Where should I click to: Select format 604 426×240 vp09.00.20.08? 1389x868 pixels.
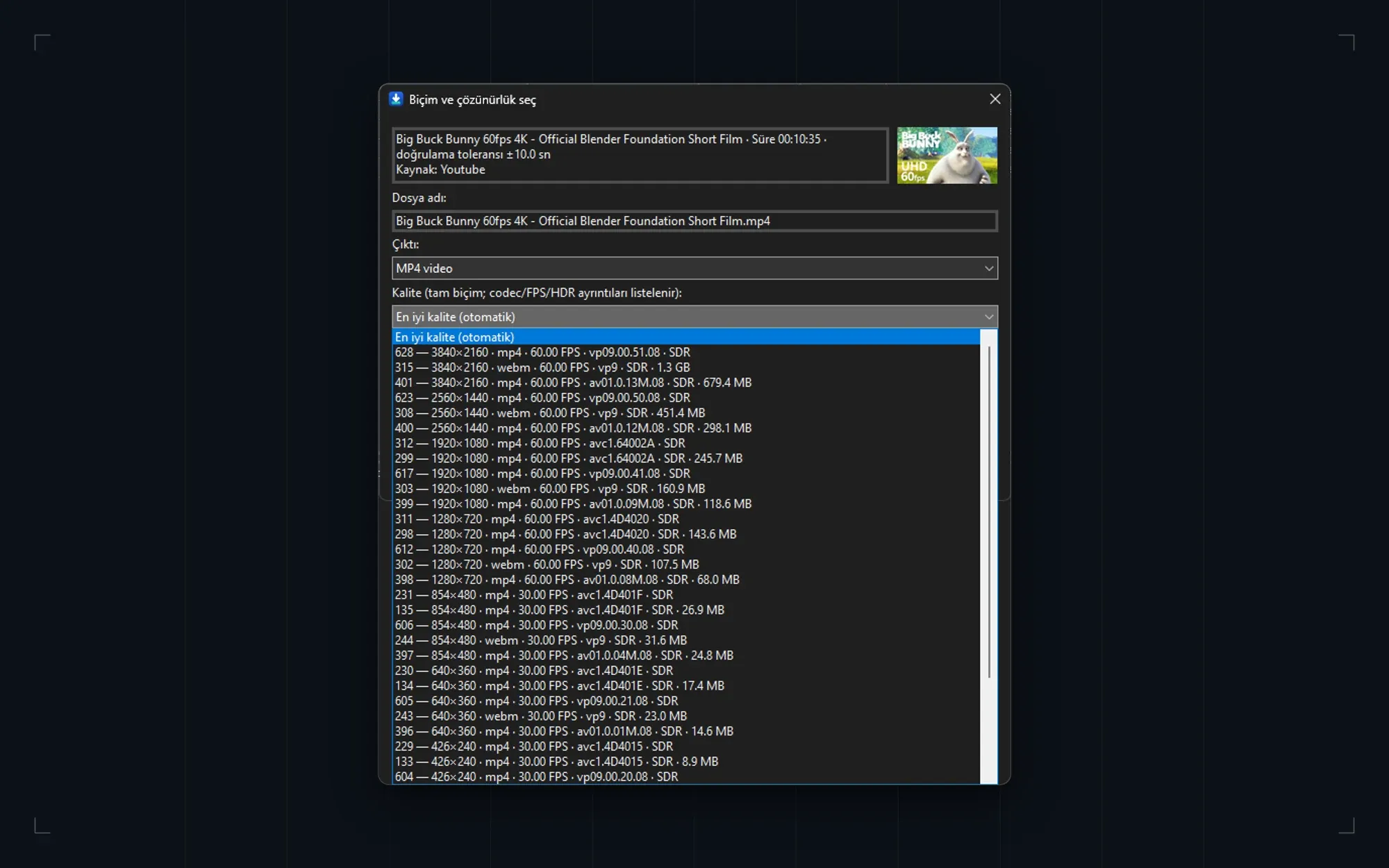(x=686, y=777)
